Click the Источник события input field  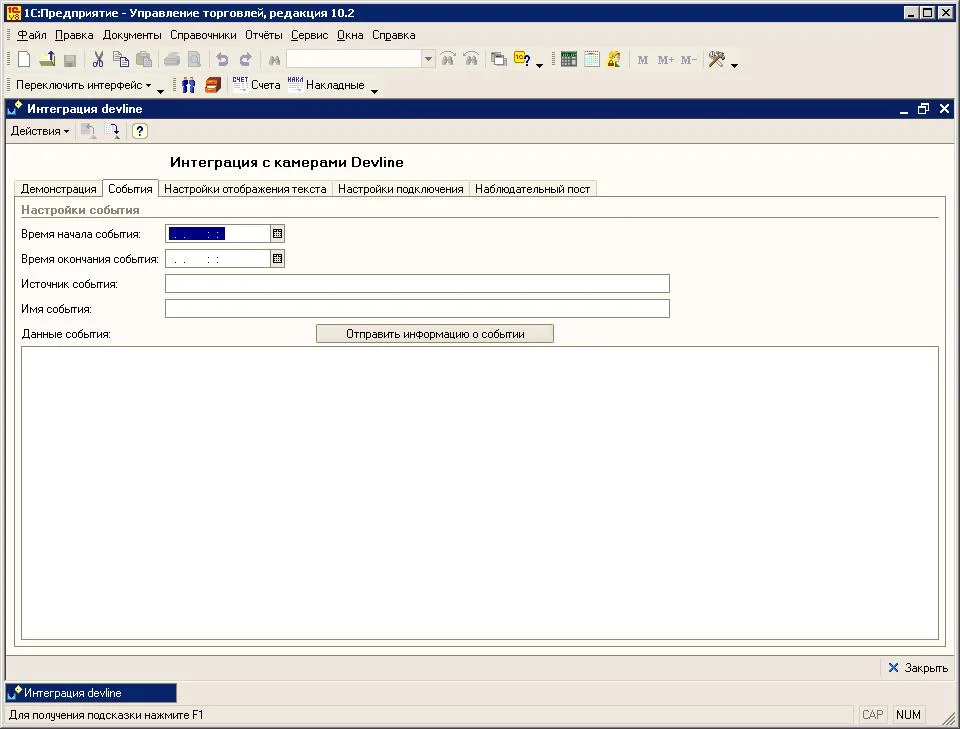coord(417,284)
